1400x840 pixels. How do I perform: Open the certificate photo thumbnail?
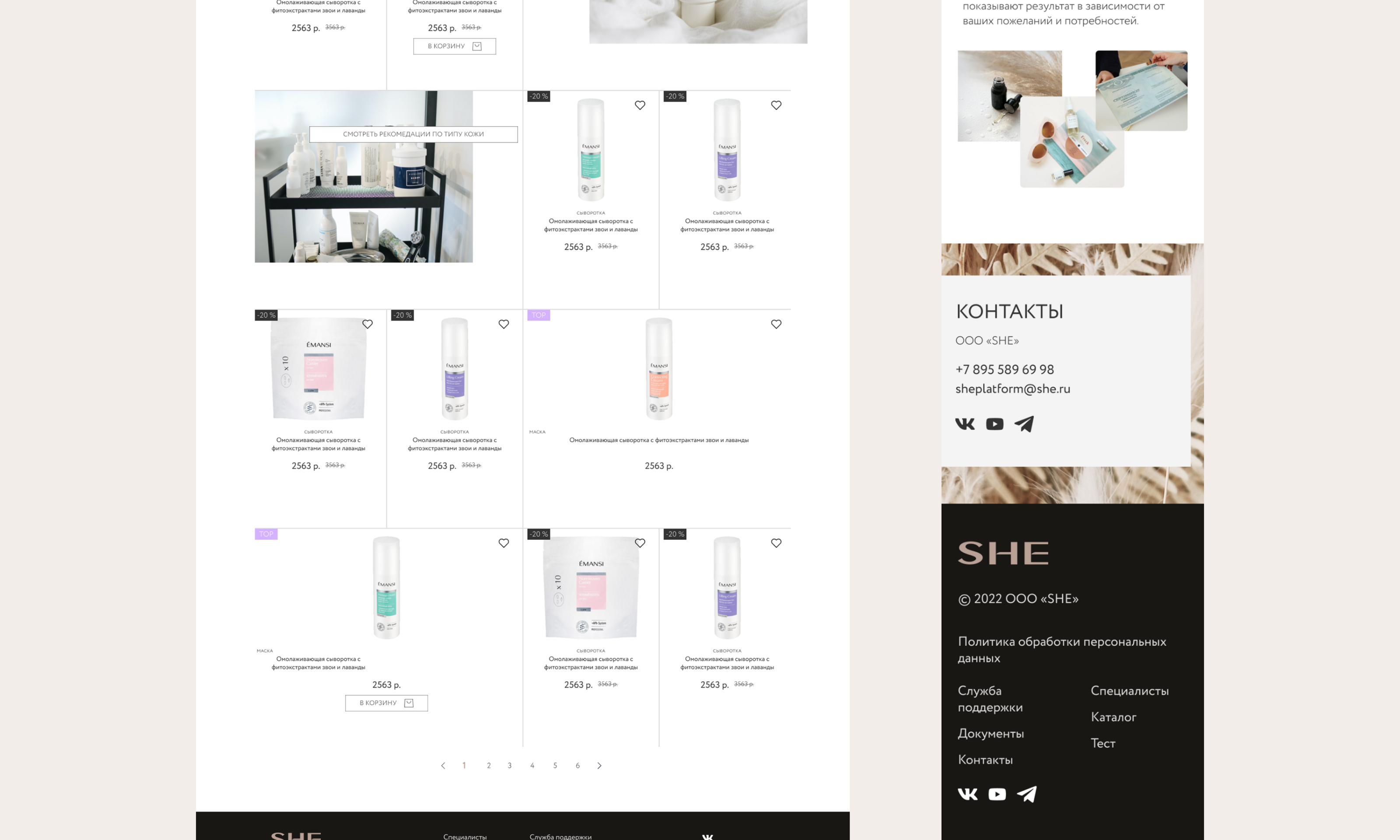(1141, 91)
